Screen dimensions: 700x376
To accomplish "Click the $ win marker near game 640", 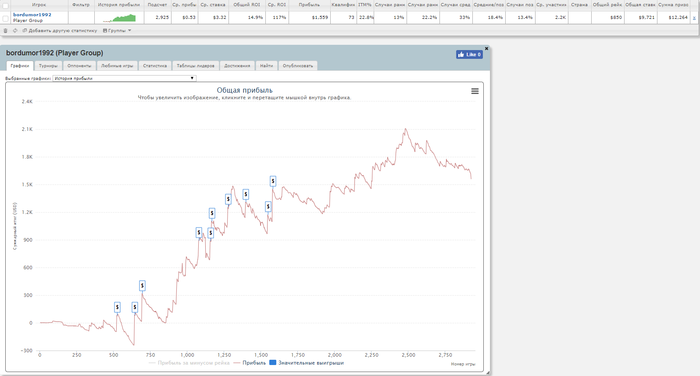I will point(135,307).
